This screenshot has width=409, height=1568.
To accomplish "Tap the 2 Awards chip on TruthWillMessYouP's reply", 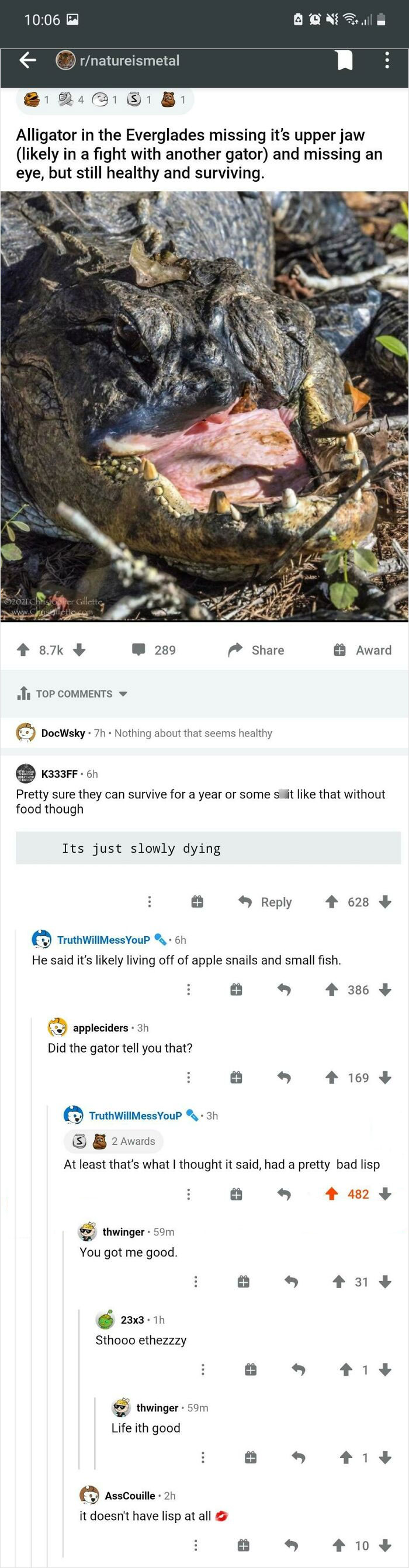I will (113, 1141).
